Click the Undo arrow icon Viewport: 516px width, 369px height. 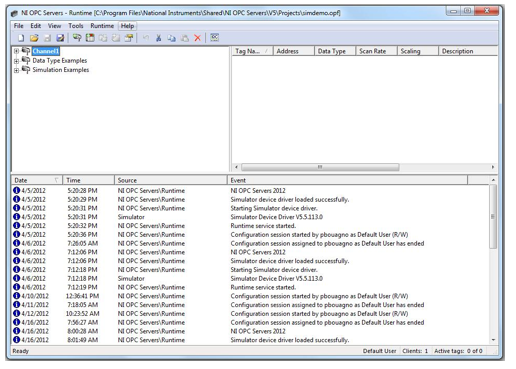(146, 38)
